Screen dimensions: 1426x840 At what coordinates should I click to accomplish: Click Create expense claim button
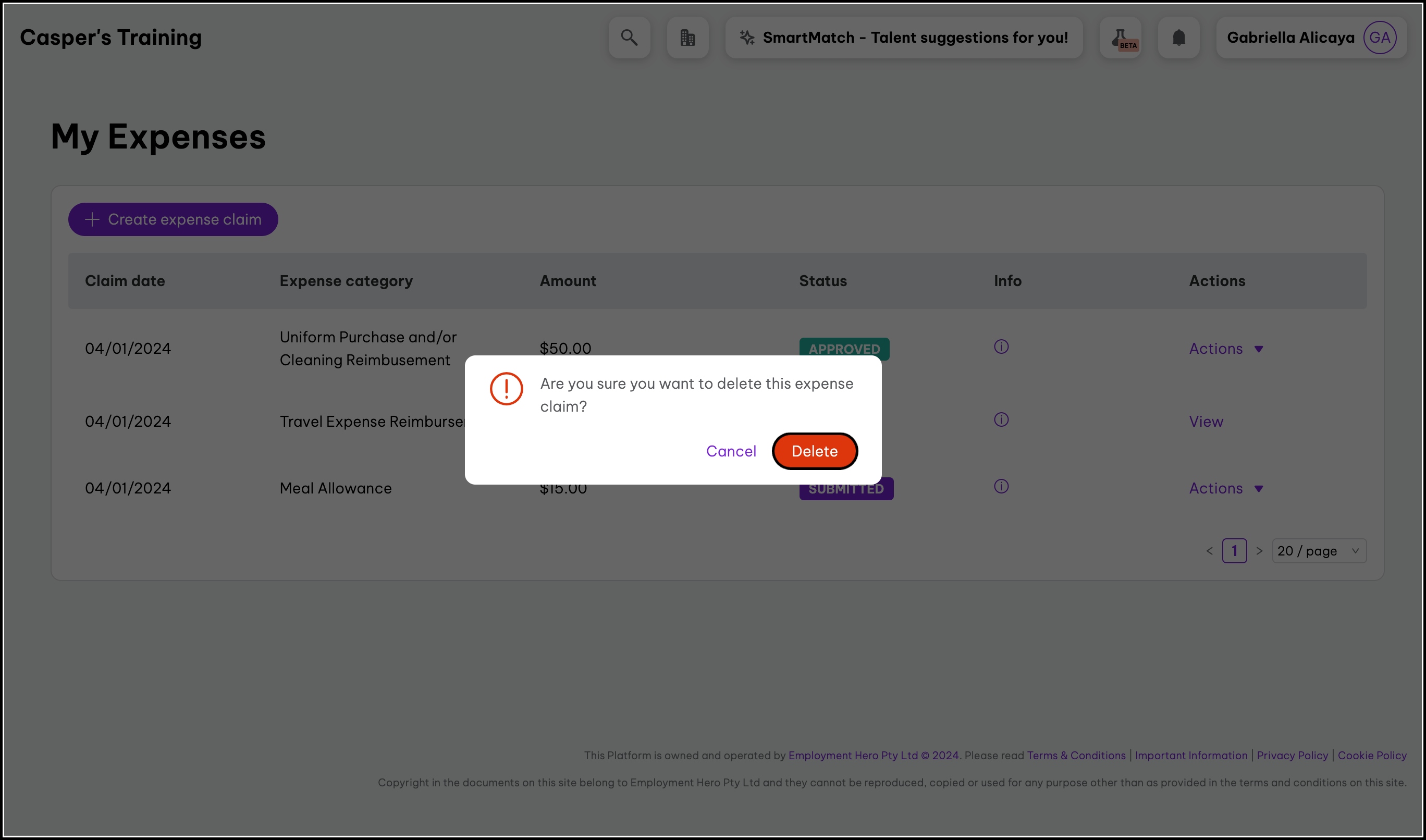click(x=173, y=219)
